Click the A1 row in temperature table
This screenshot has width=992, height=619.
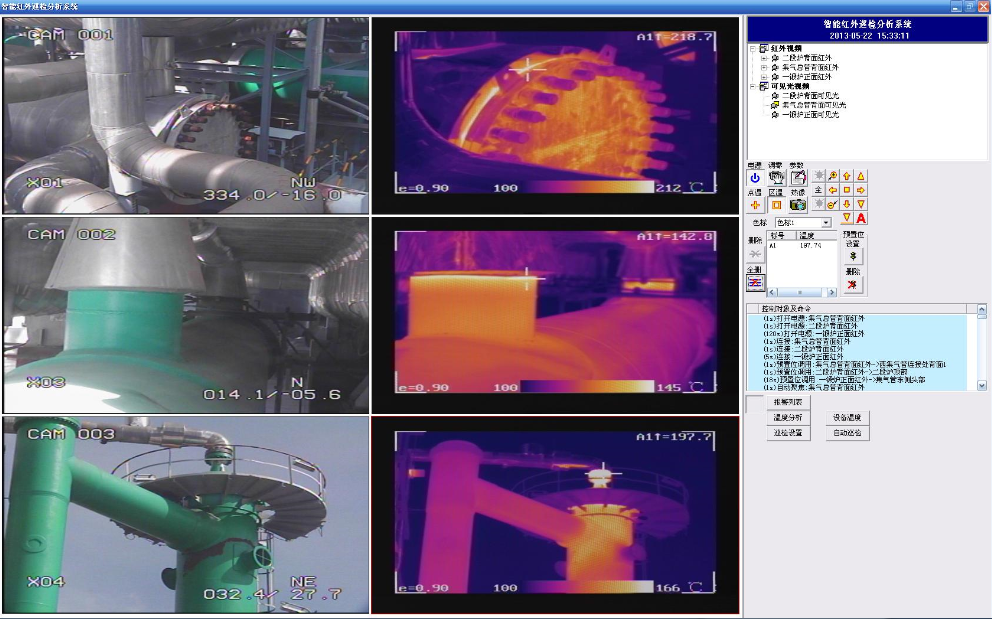click(802, 246)
